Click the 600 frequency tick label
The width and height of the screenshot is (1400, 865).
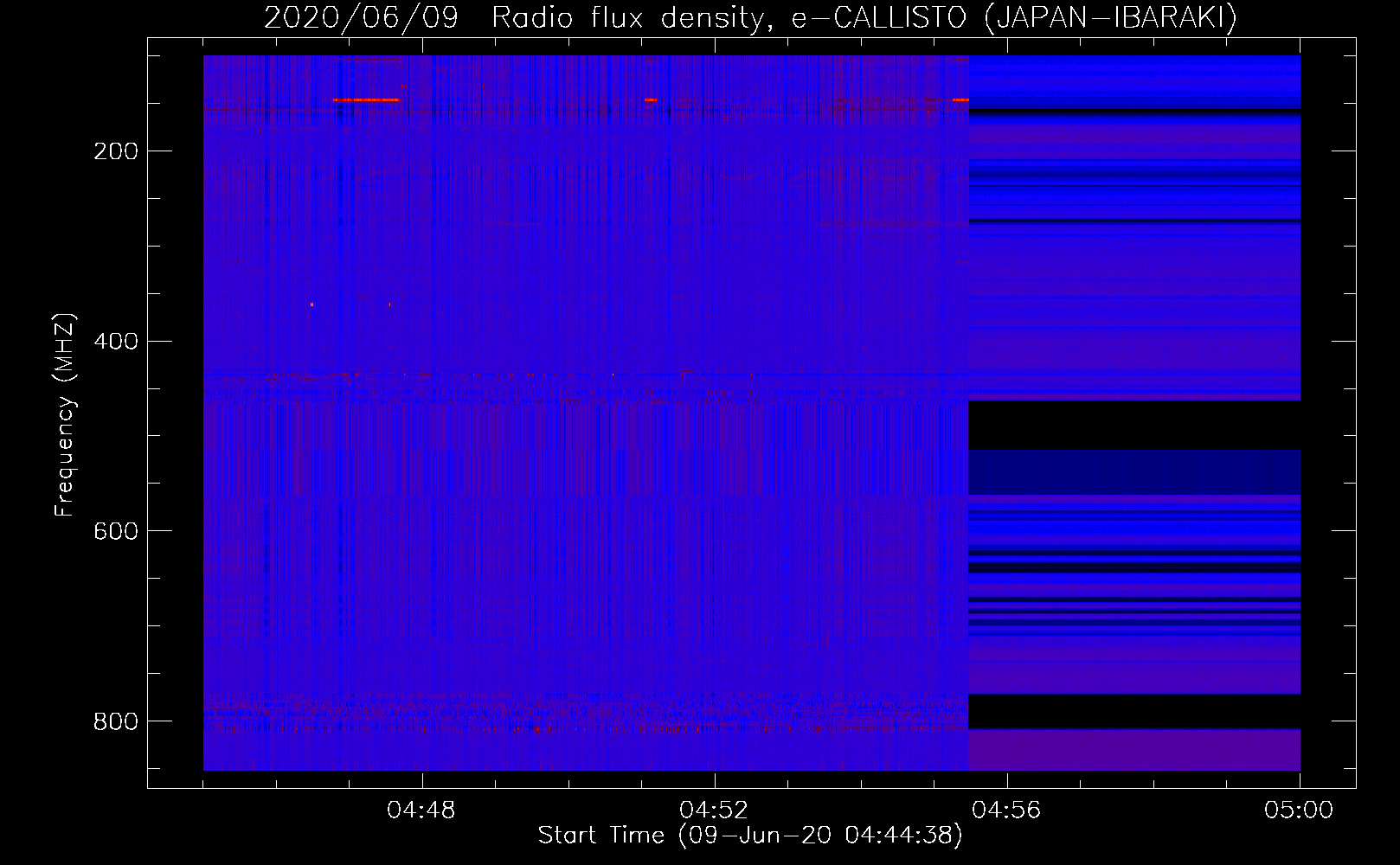[x=116, y=531]
